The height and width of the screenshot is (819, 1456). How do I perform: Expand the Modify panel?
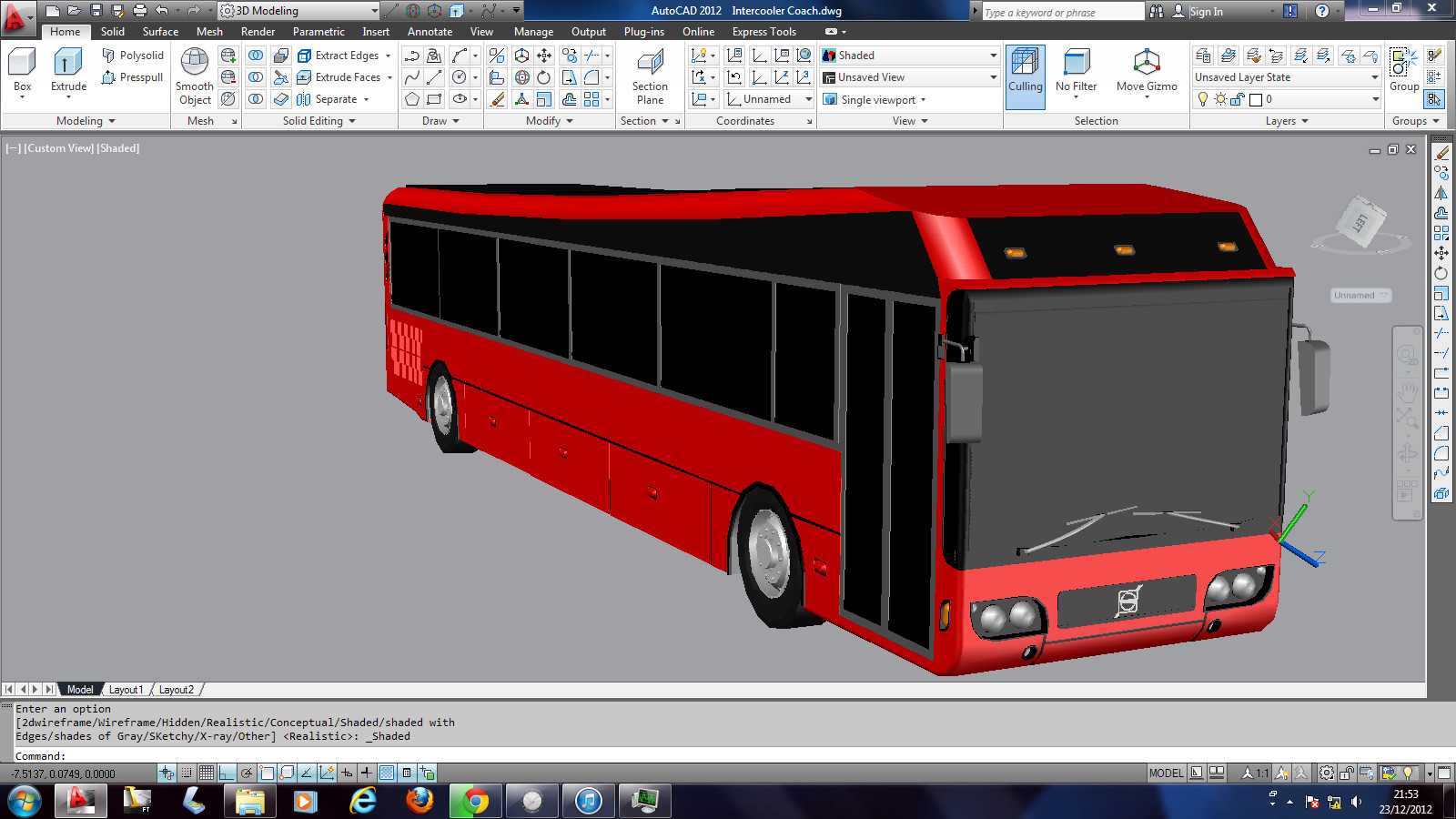coord(550,121)
